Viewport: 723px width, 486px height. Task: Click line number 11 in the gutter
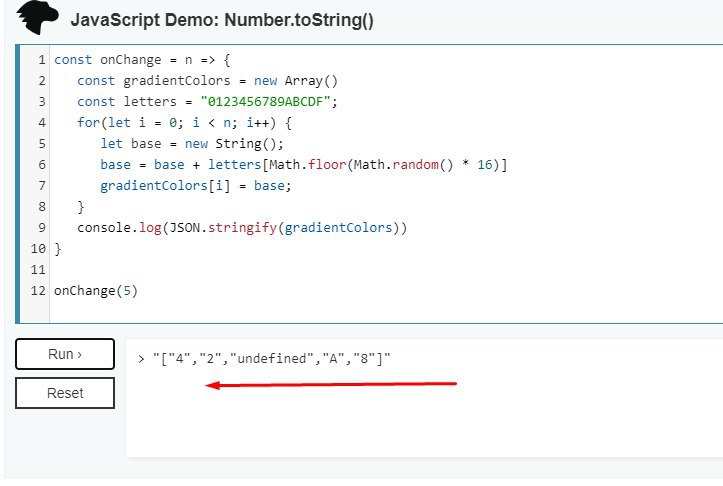coord(38,269)
